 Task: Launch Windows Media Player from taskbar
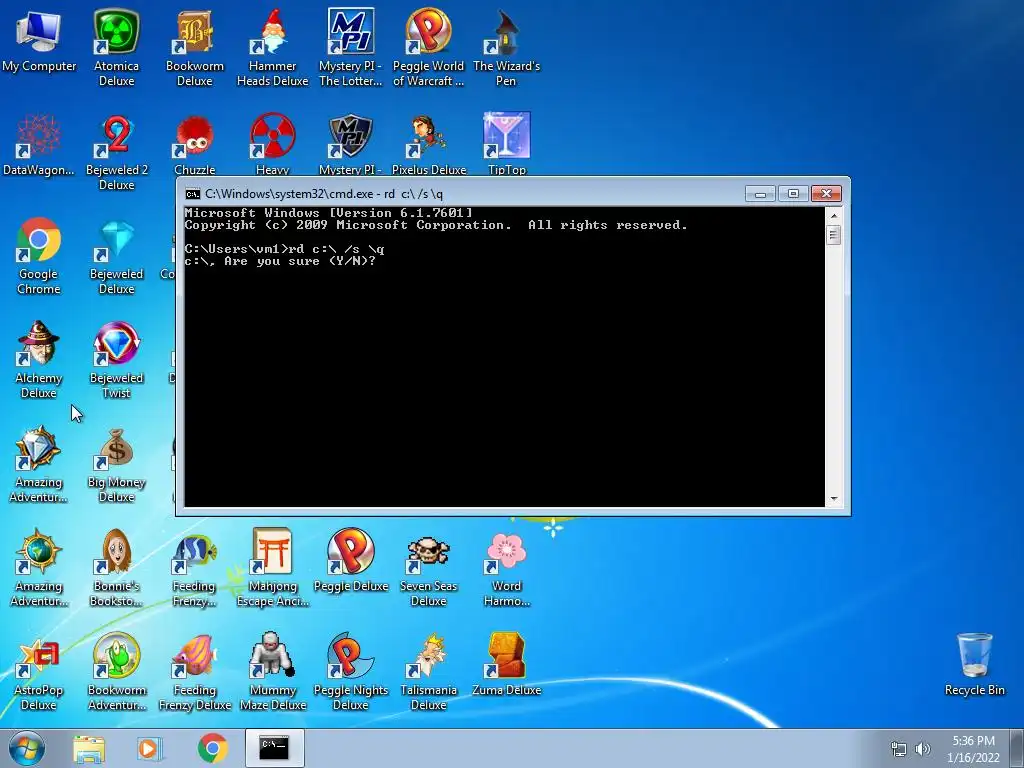(x=150, y=748)
